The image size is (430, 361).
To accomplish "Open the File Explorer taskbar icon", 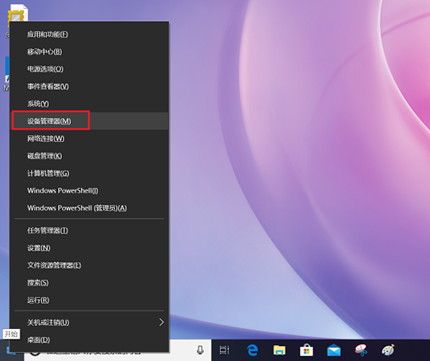I will pos(279,350).
